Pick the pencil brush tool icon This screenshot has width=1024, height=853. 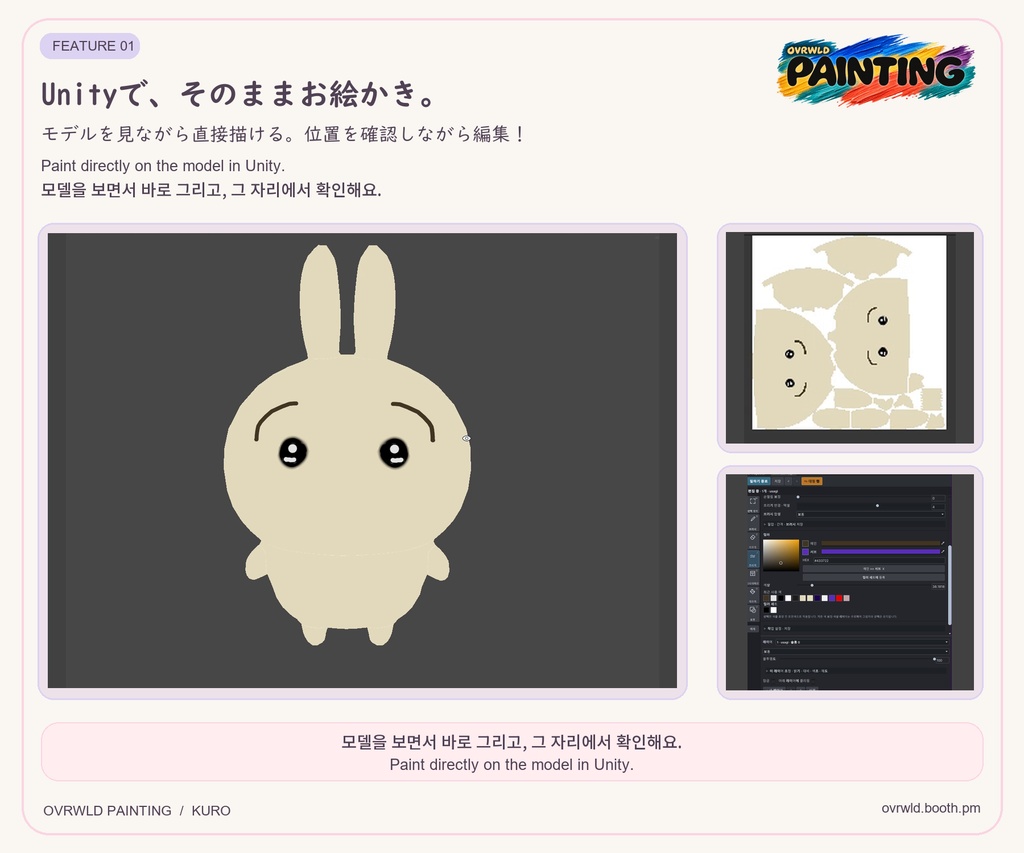(x=753, y=519)
